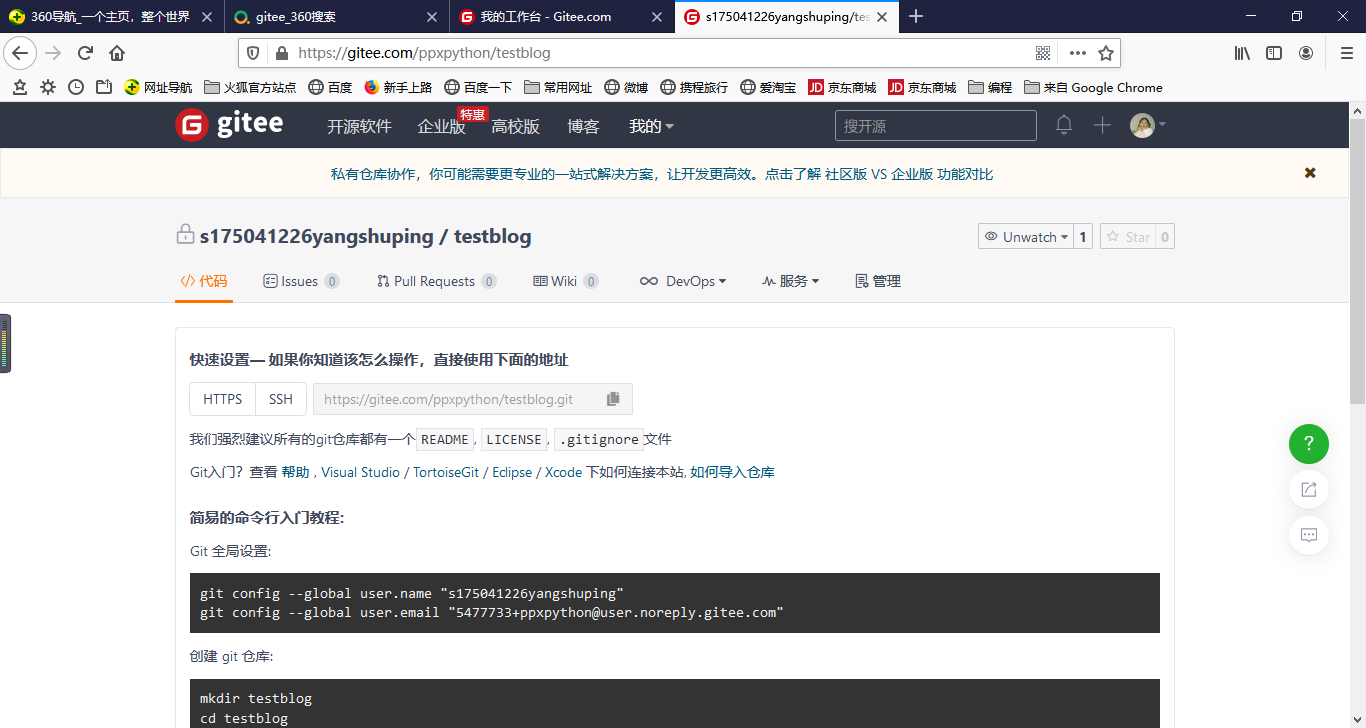Click the plus icon to create new repository
Viewport: 1366px width, 728px height.
[1101, 124]
